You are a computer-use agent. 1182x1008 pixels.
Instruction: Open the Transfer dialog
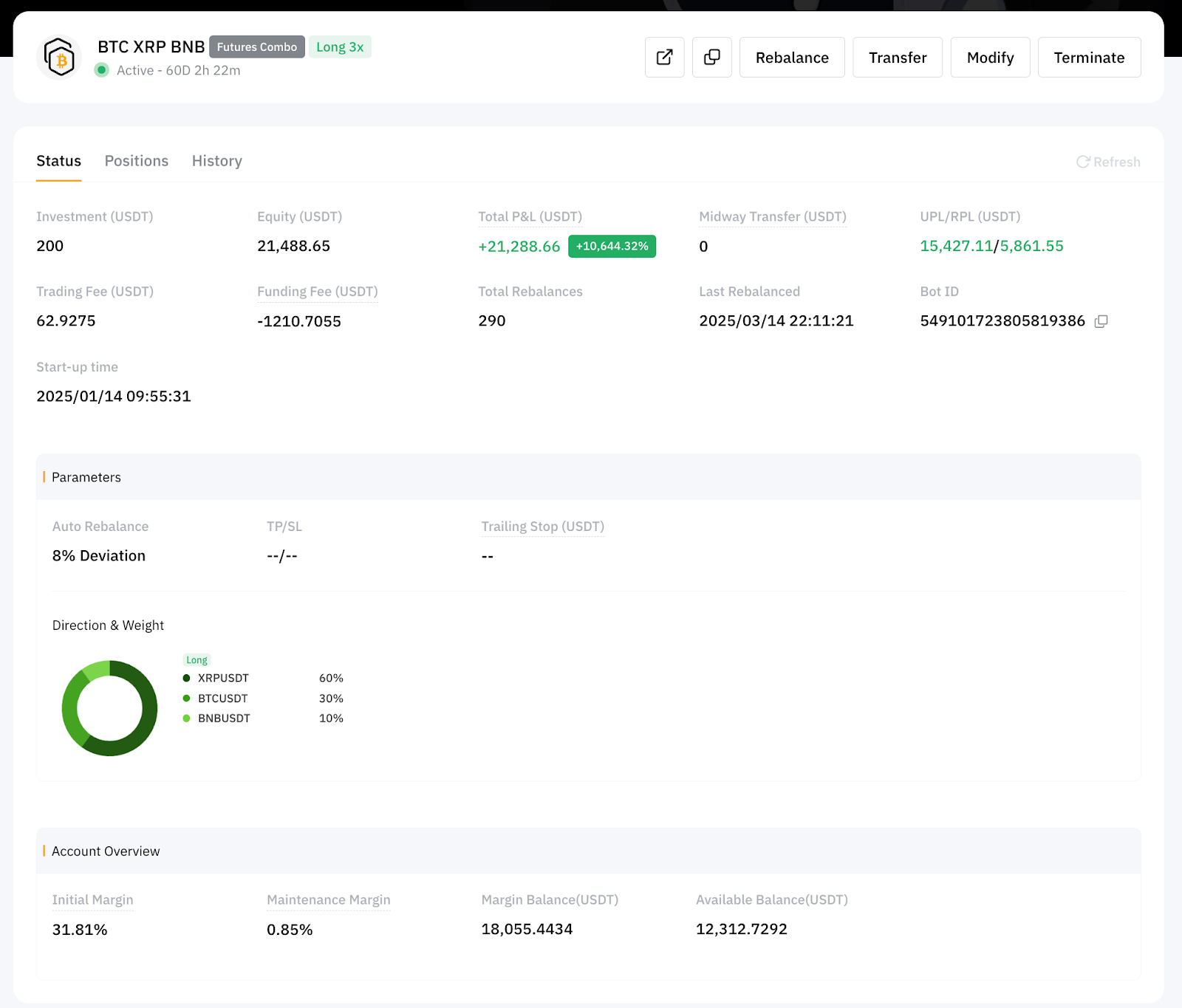click(x=897, y=58)
